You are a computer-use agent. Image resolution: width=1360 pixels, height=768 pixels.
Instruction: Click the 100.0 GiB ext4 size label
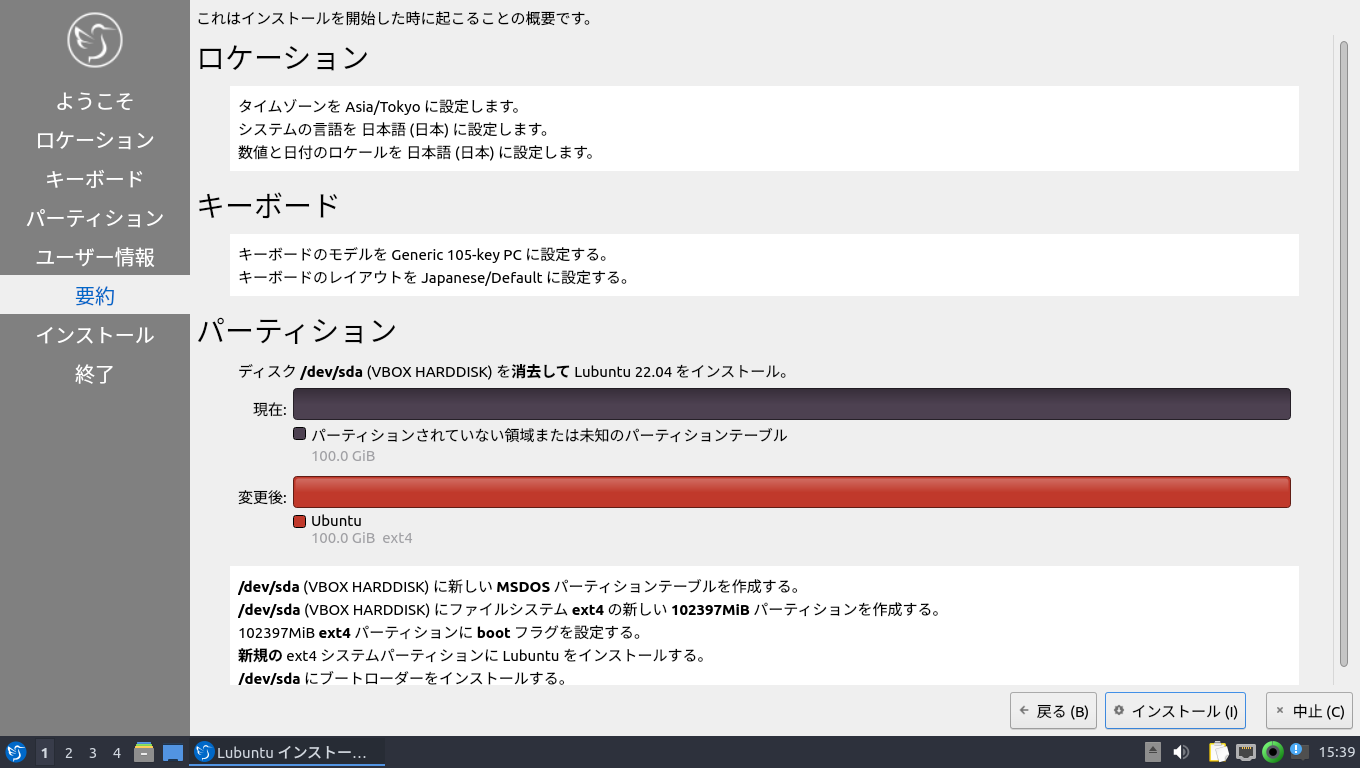362,538
